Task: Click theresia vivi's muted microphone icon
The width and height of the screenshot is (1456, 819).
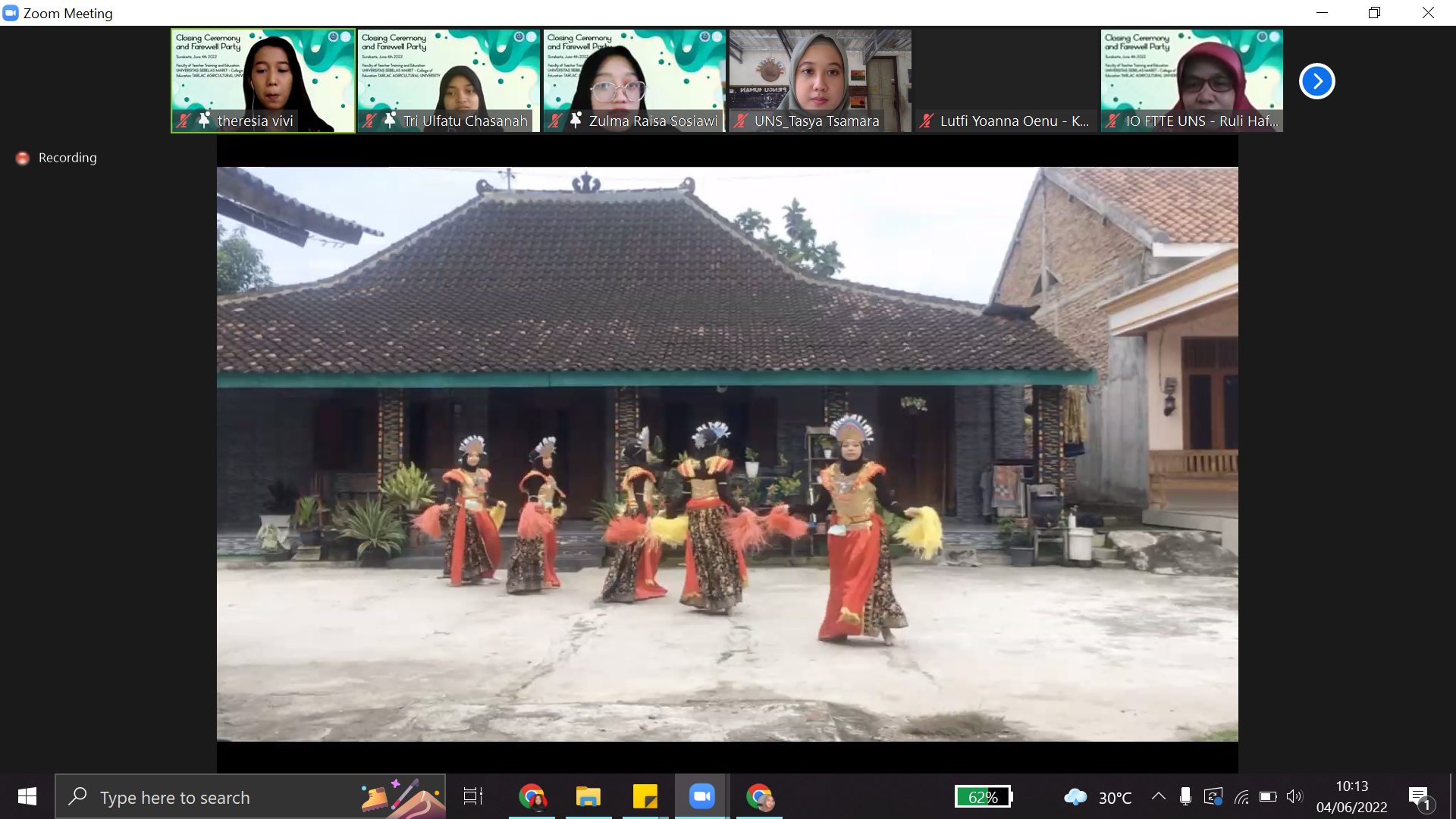Action: tap(184, 121)
